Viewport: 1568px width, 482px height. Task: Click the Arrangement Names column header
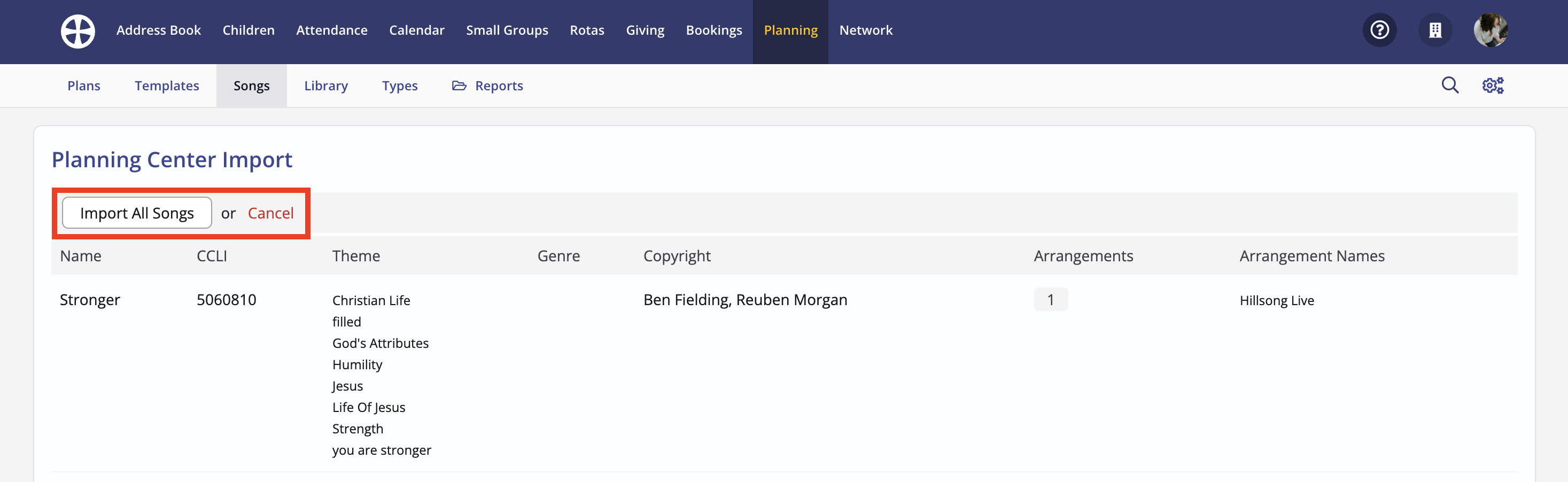coord(1311,255)
